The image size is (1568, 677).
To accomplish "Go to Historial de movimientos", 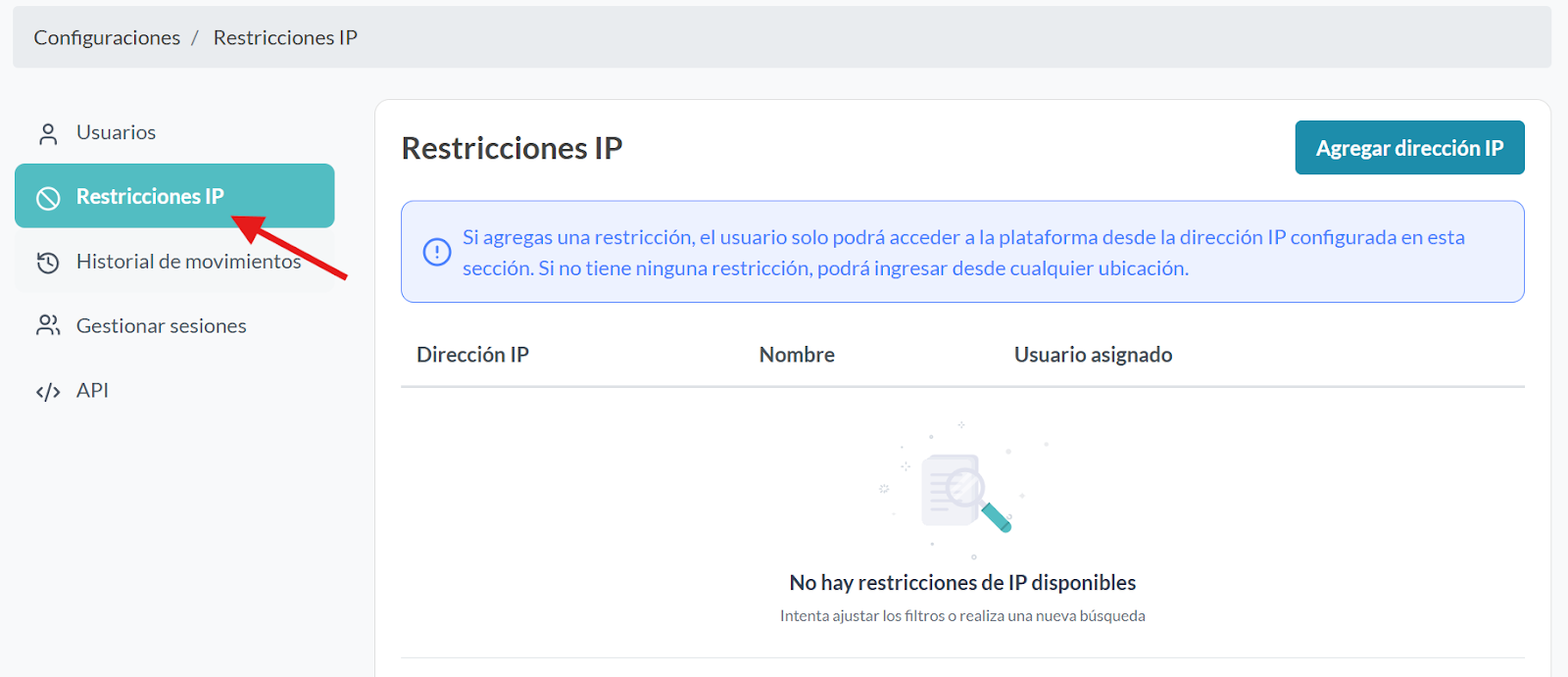I will click(188, 262).
